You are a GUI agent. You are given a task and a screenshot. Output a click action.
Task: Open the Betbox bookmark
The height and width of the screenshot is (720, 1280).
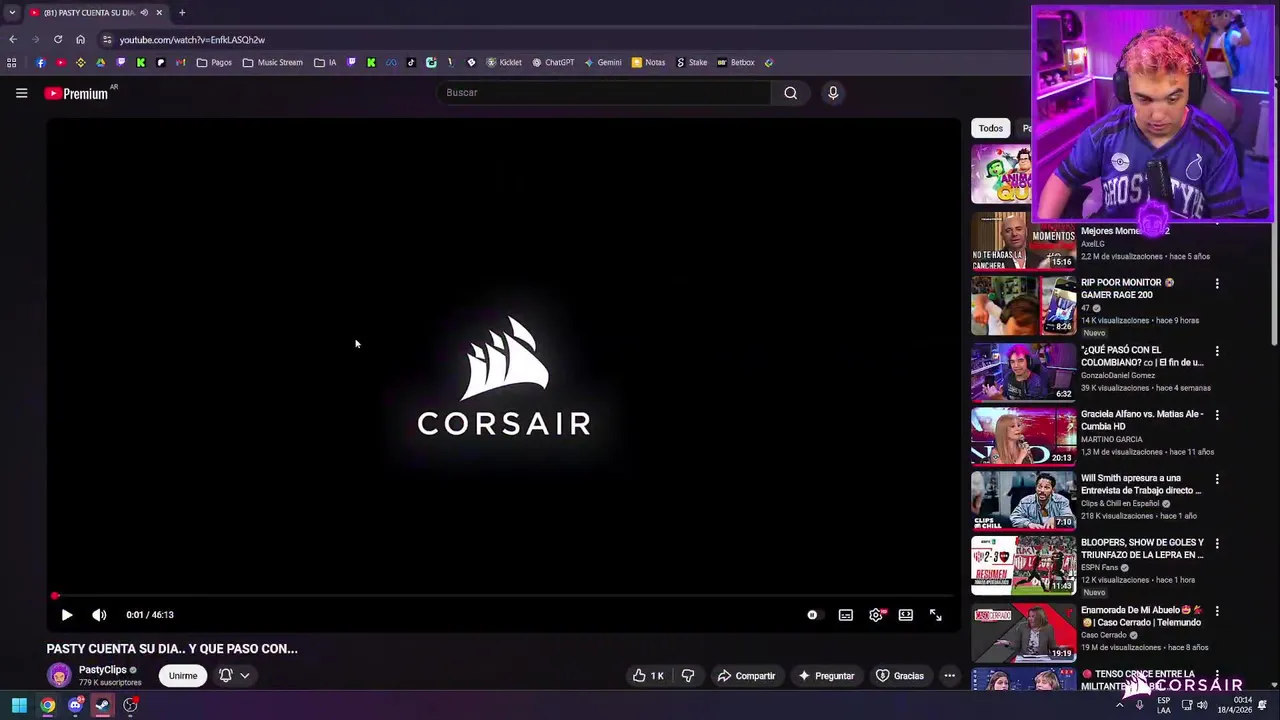coord(736,62)
